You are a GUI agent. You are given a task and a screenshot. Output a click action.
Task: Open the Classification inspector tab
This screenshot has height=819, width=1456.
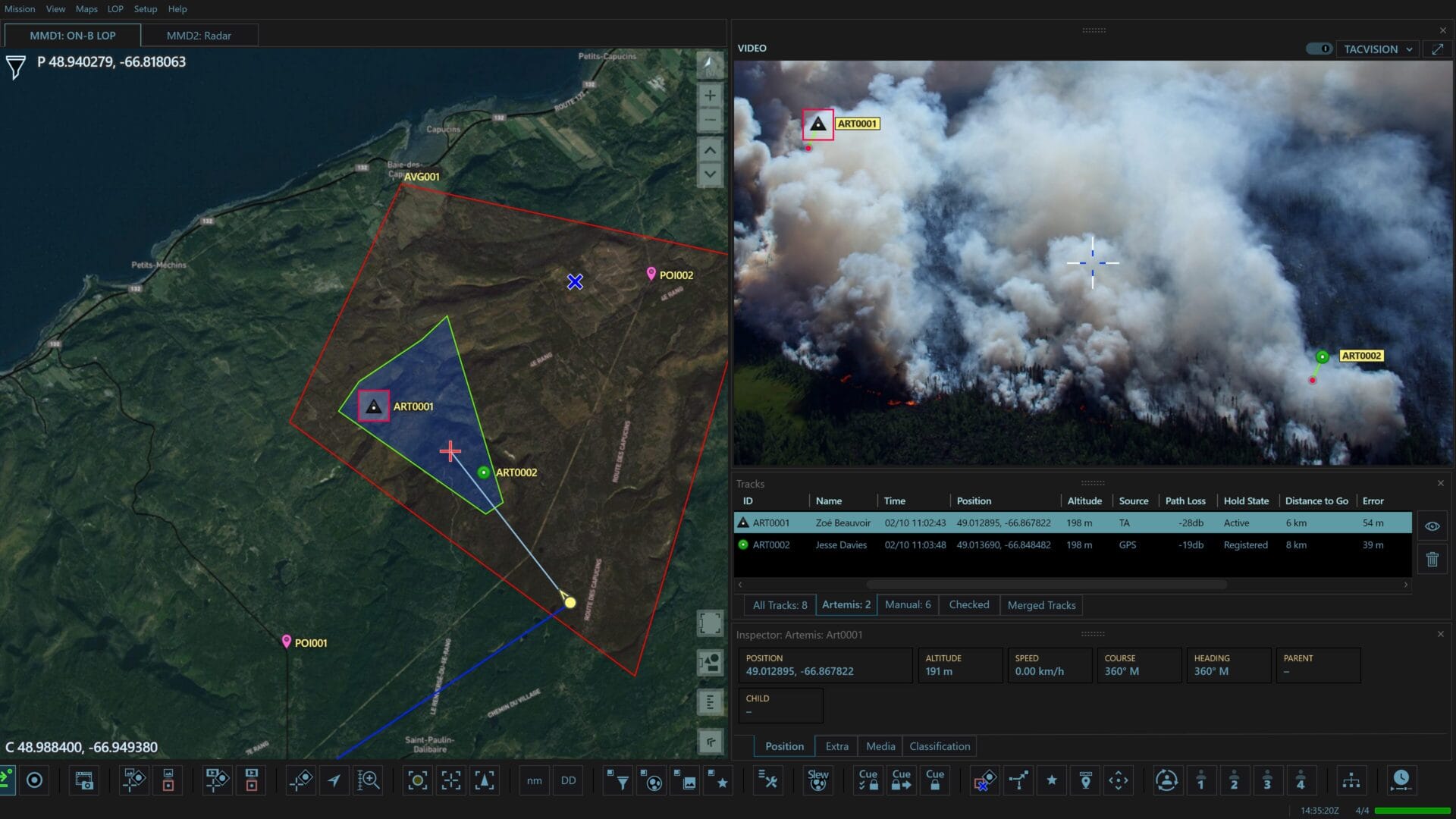[939, 746]
